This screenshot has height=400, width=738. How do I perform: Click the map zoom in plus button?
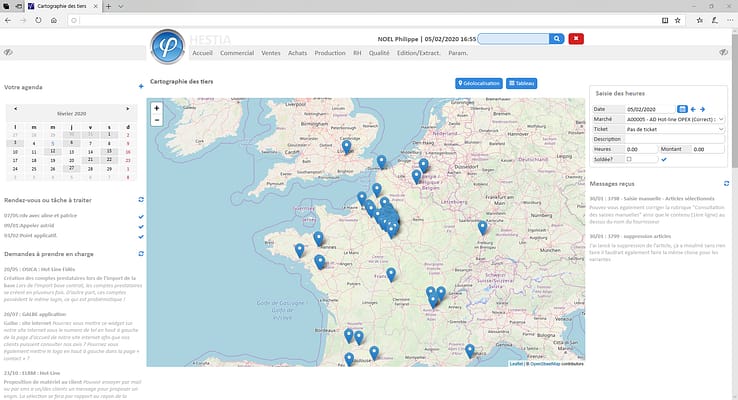[156, 107]
